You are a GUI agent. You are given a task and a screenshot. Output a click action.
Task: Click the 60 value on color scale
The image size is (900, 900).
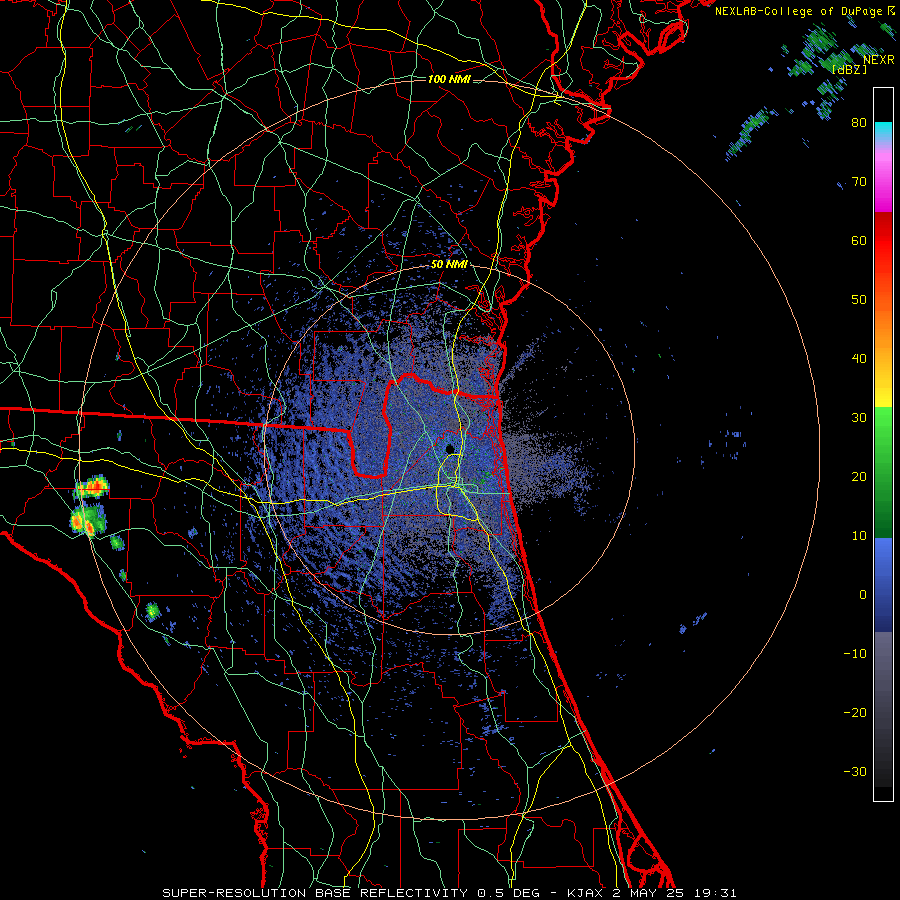coord(859,240)
